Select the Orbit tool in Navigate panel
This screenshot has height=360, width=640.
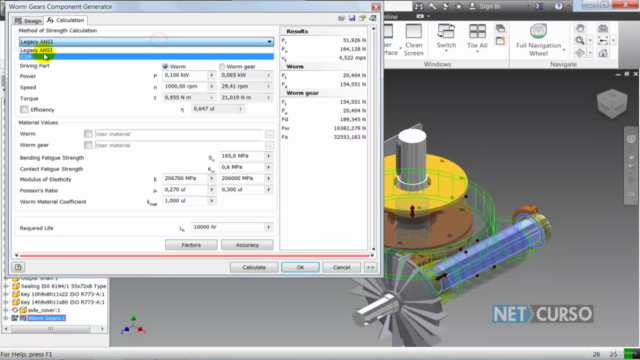tap(580, 52)
